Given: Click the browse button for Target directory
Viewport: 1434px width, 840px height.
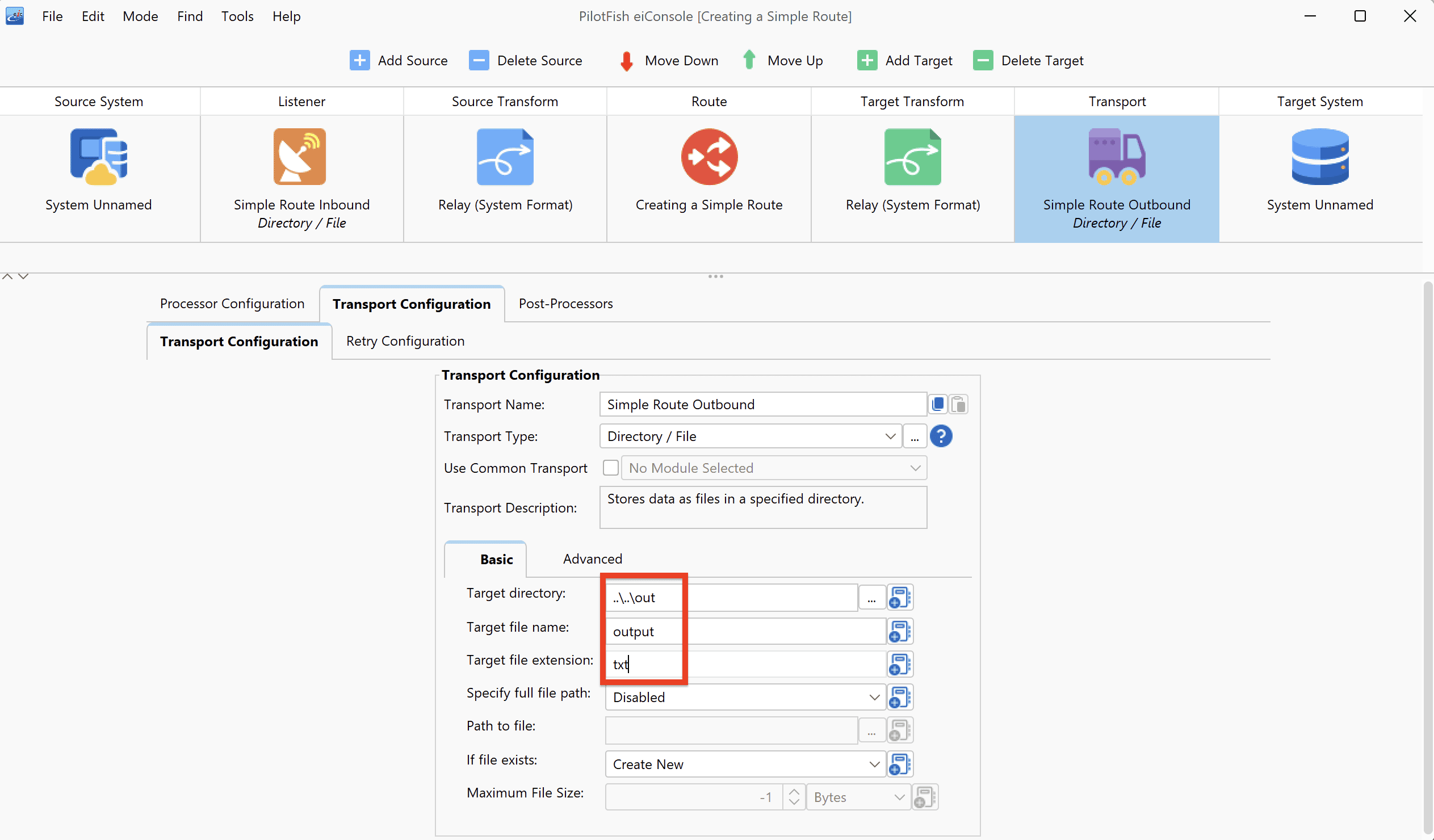Looking at the screenshot, I should 871,598.
